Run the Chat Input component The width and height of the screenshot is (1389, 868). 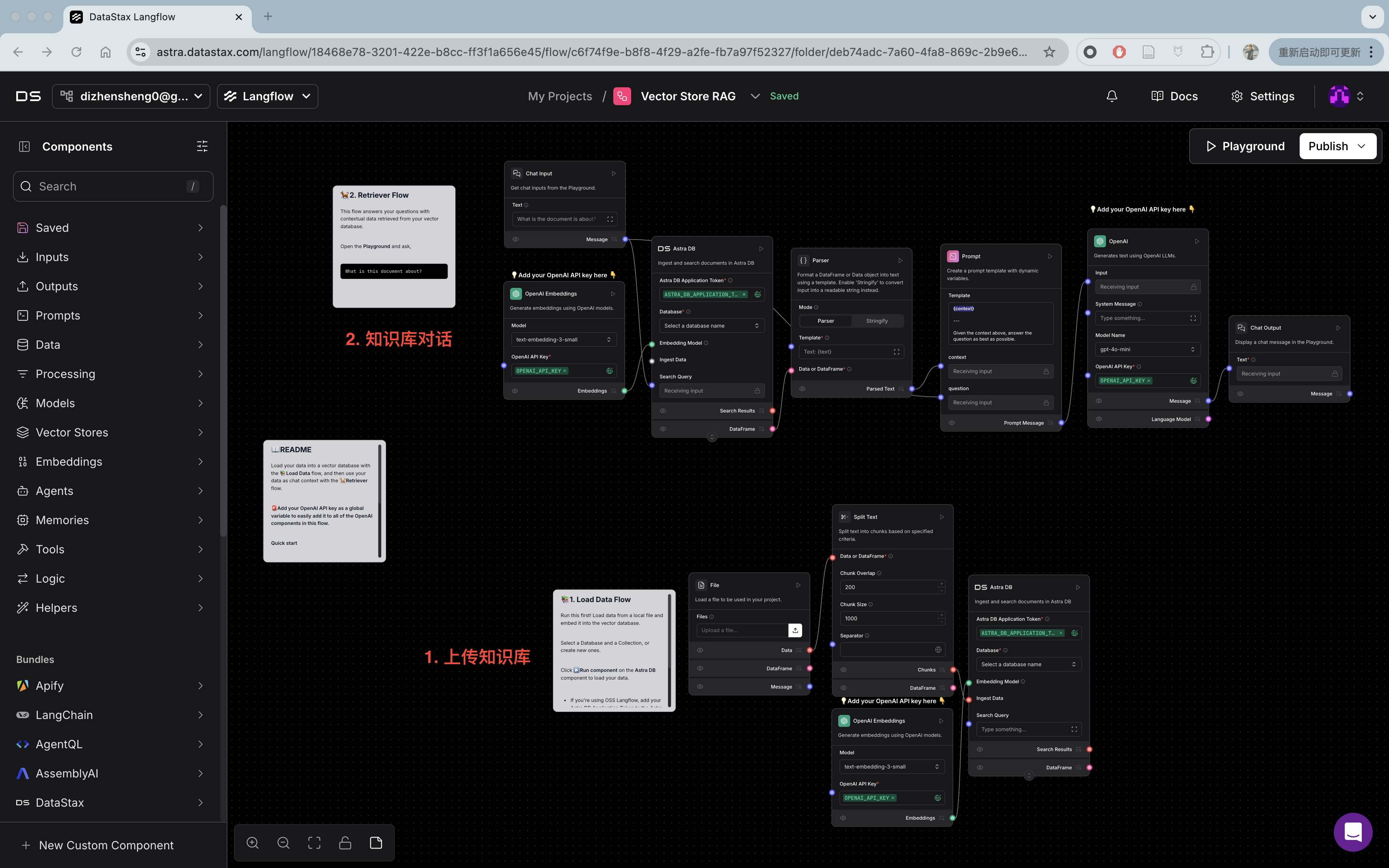(x=613, y=173)
